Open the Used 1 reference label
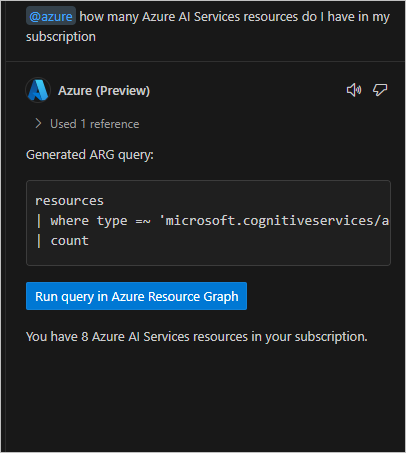The height and width of the screenshot is (453, 406). pos(95,124)
